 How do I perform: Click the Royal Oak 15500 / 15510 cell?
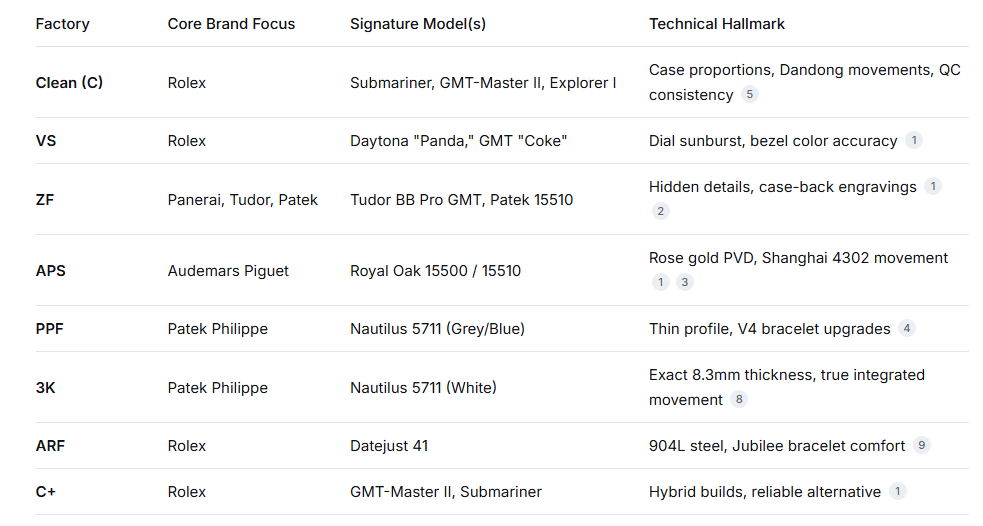[x=435, y=271]
